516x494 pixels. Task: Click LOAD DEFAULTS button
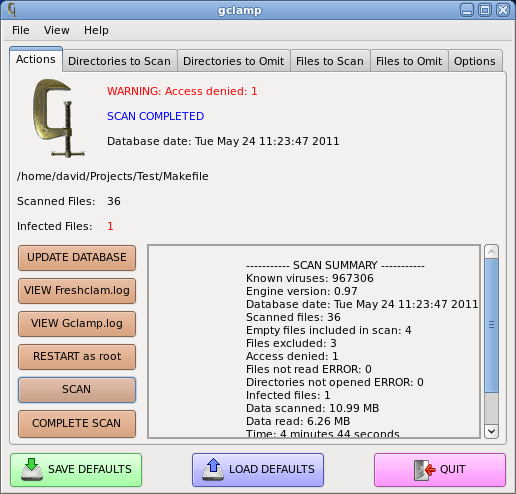click(258, 470)
